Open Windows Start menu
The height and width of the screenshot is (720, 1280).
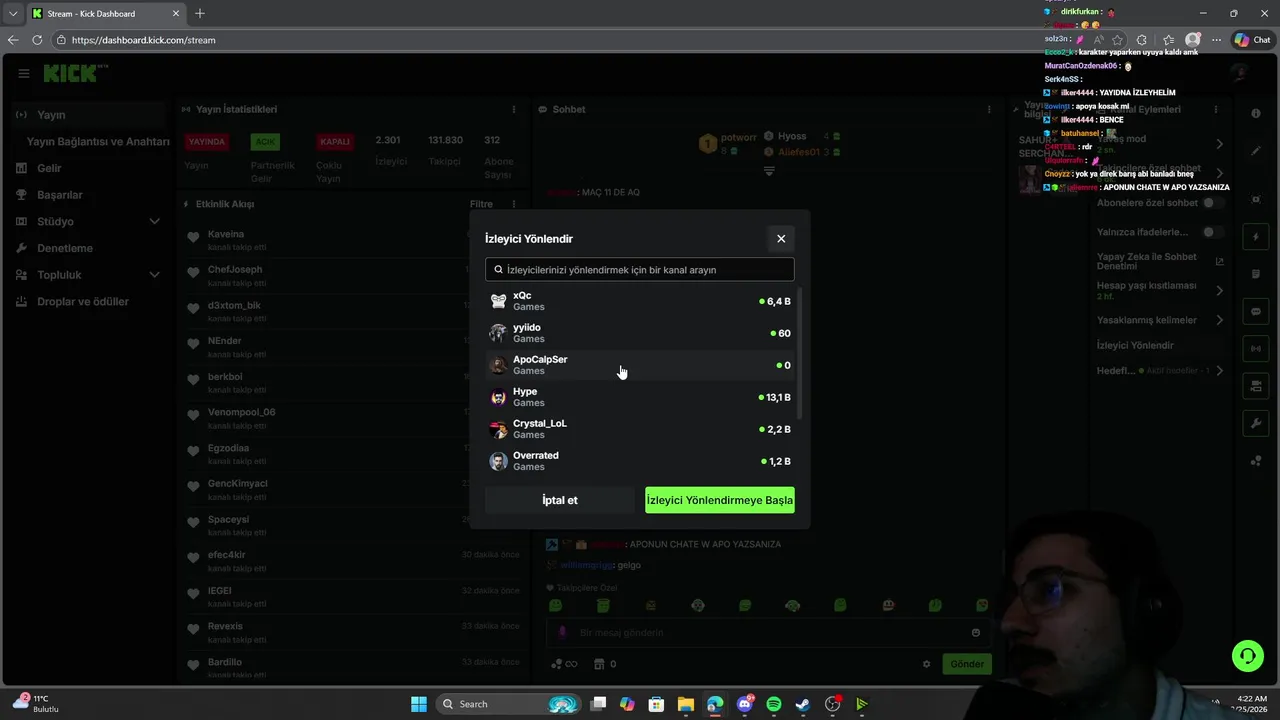click(x=419, y=704)
